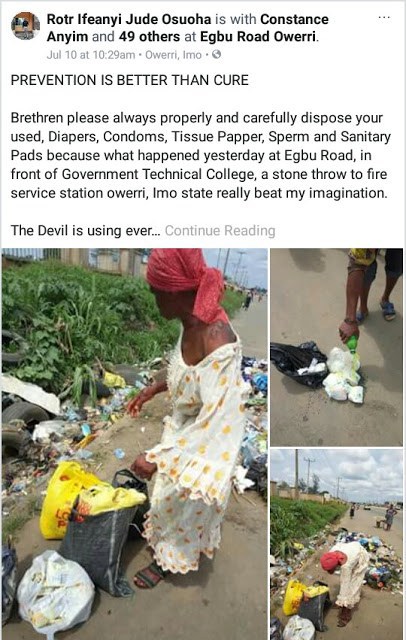Screen dimensions: 406x640
Task: Click the word 'with' in the post header
Action: pos(243,19)
